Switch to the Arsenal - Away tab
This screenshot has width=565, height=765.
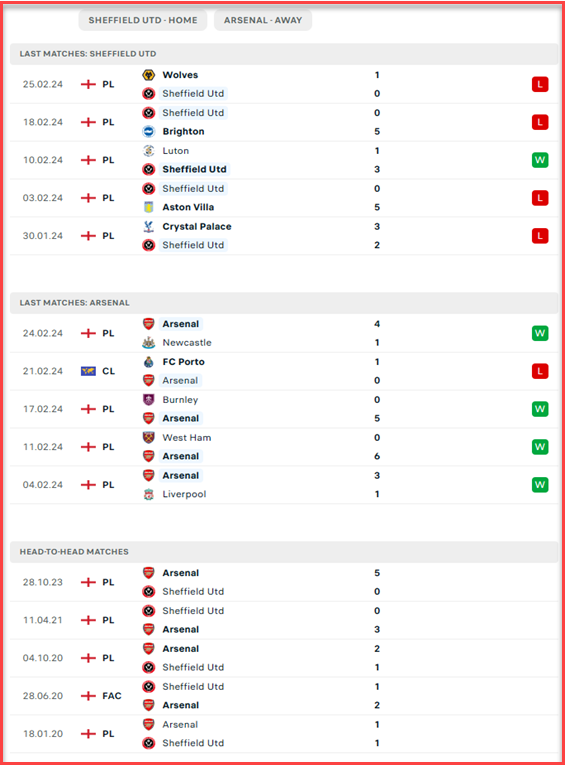263,20
